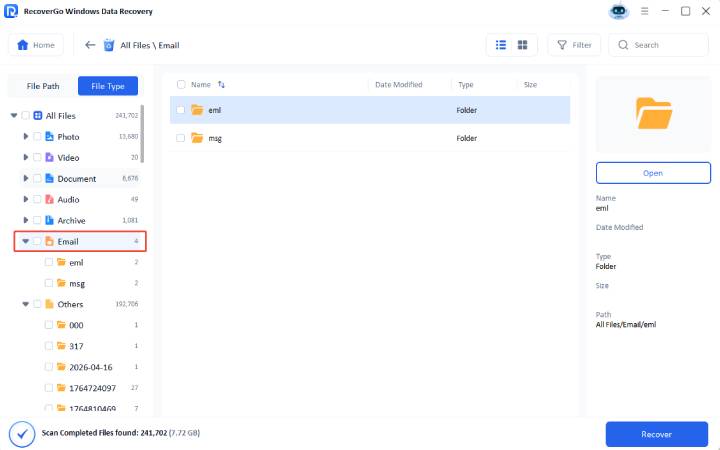Screen dimensions: 720x450
Task: Check the All Files checkbox
Action: click(x=26, y=116)
